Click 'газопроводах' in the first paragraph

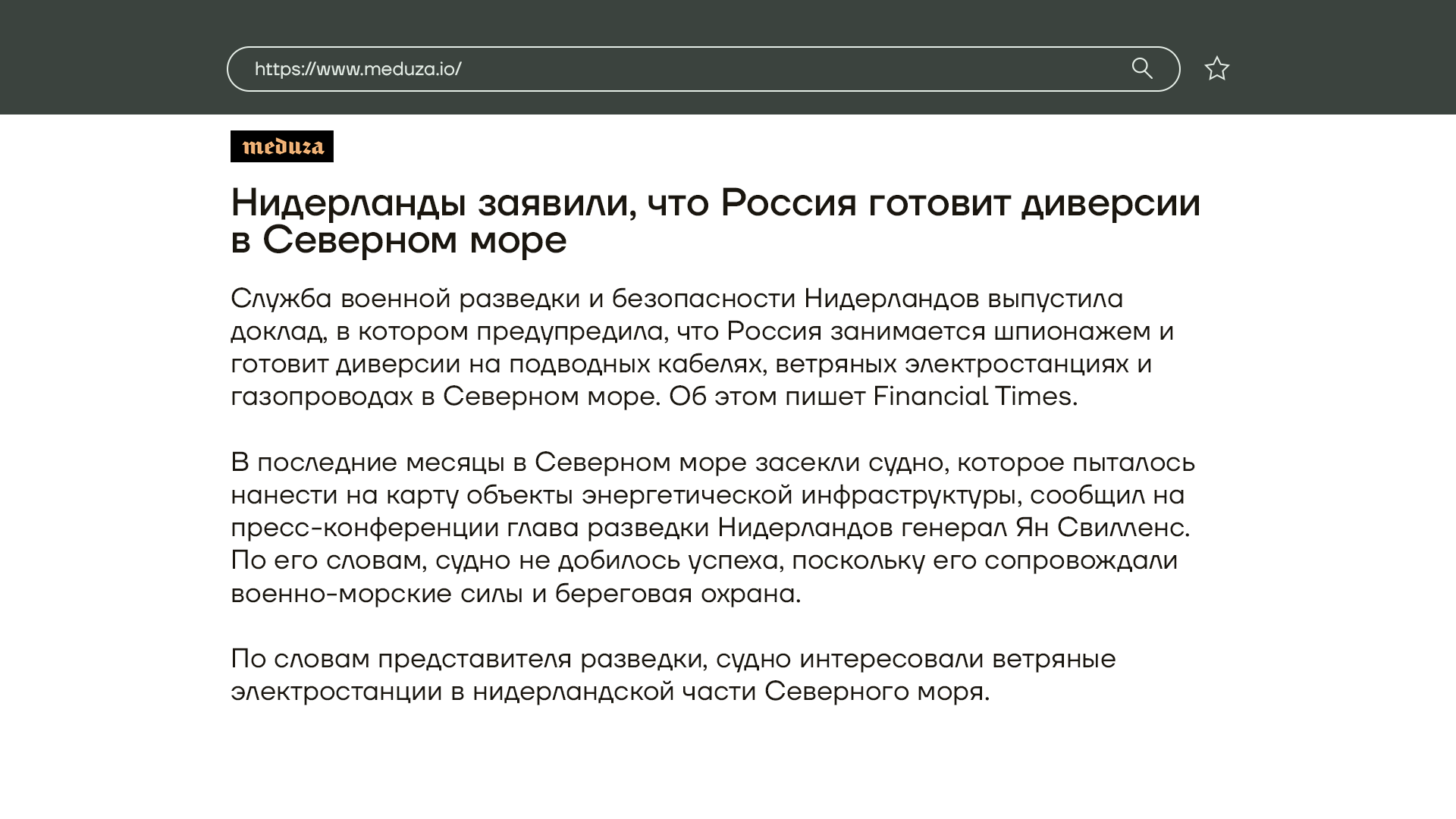click(x=322, y=397)
